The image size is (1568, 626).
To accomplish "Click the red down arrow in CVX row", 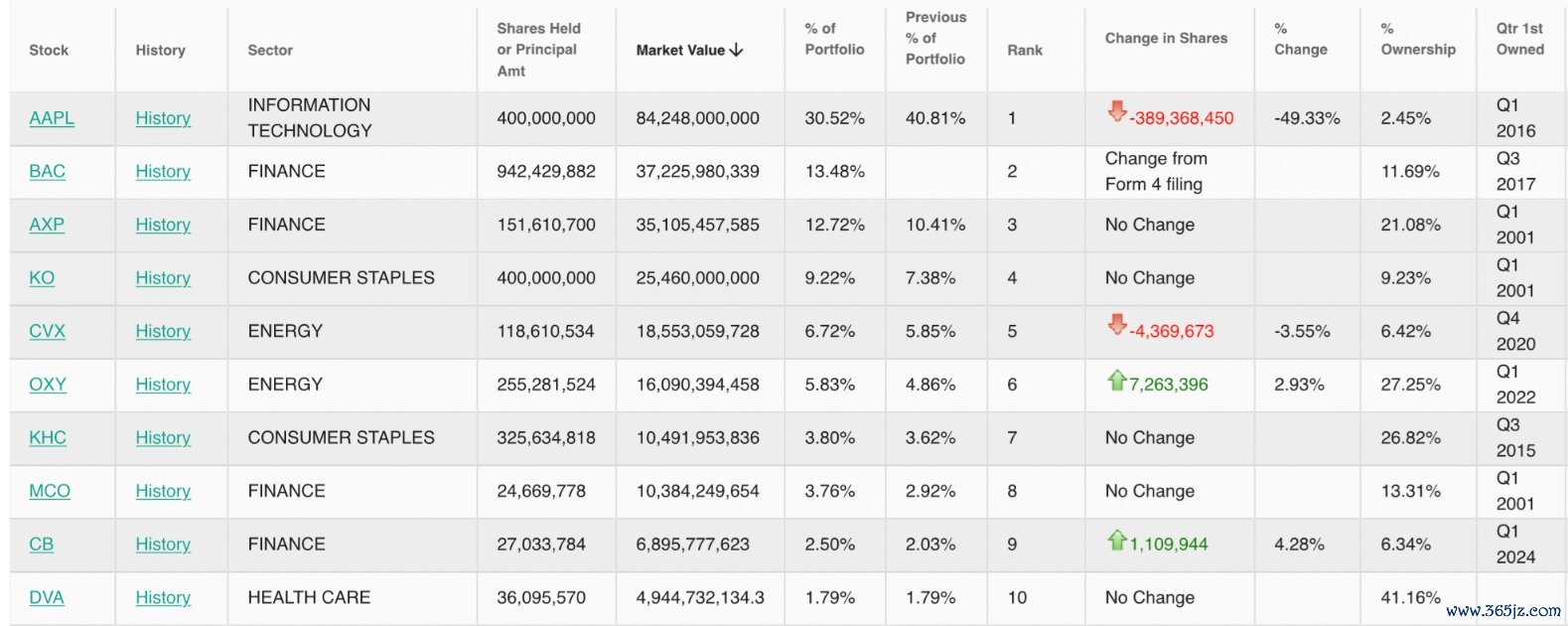I will pos(1117,324).
